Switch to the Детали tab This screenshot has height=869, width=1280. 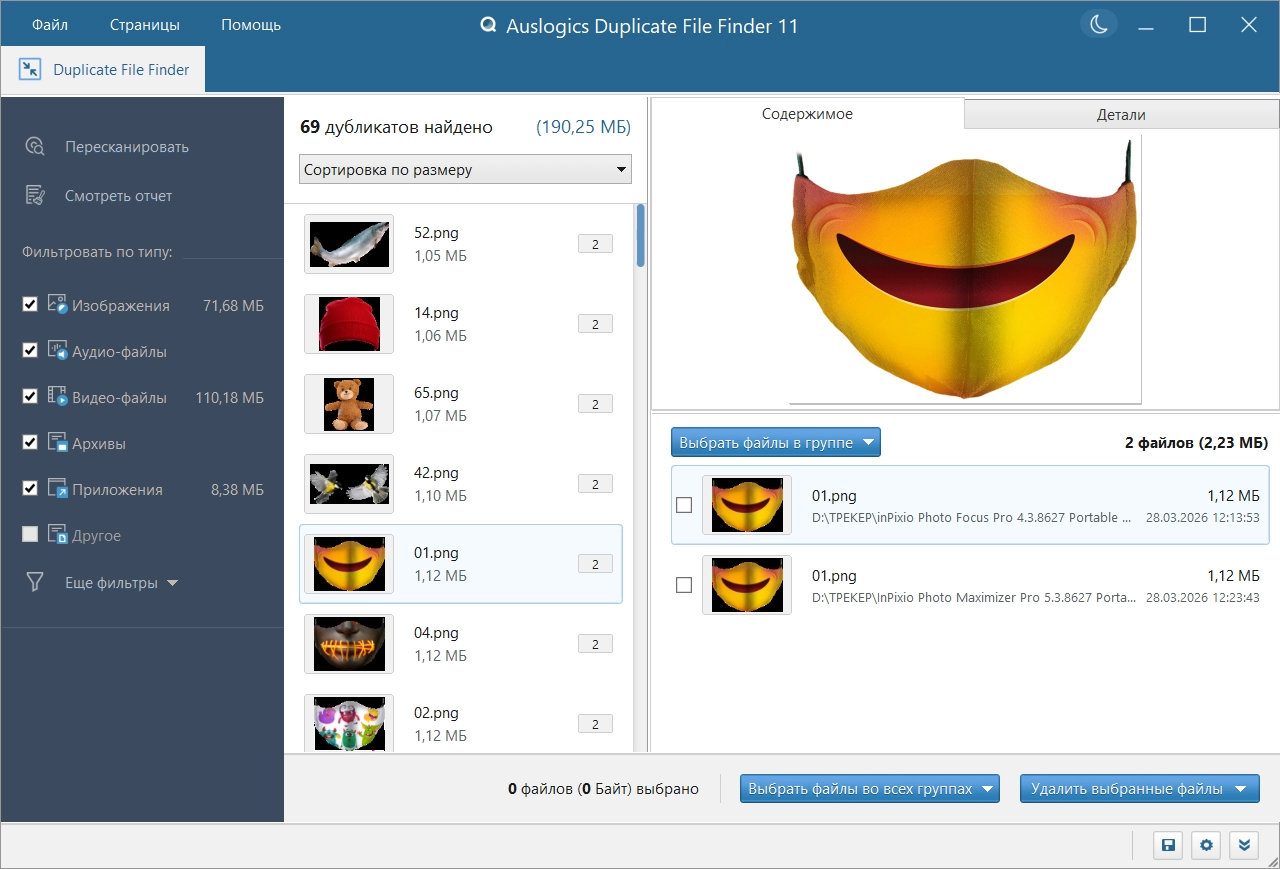tap(1121, 115)
